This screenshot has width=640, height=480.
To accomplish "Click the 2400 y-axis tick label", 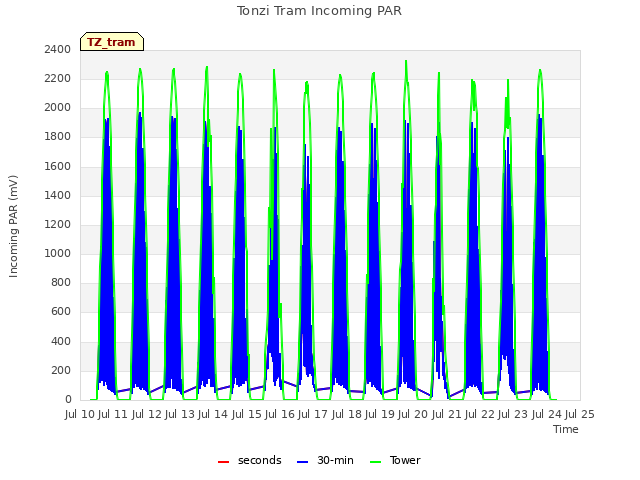I will 58,49.
